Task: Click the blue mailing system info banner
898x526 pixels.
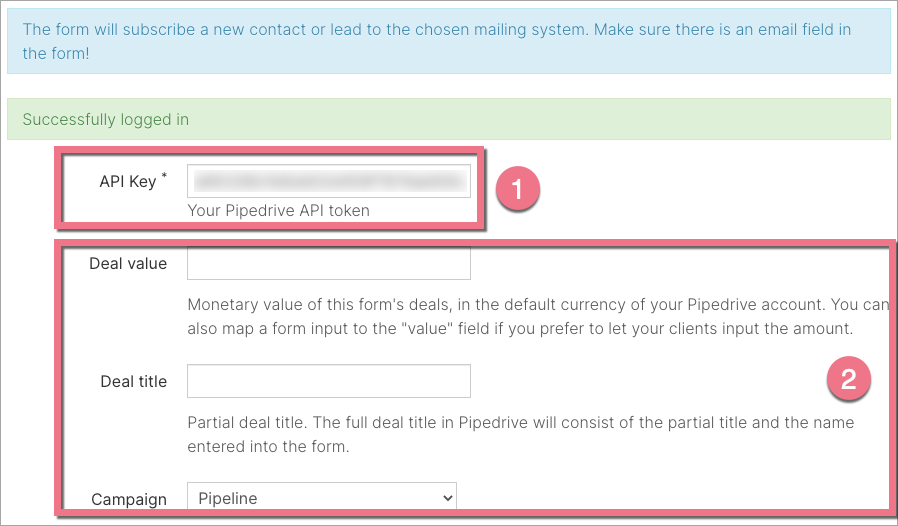Action: point(448,41)
